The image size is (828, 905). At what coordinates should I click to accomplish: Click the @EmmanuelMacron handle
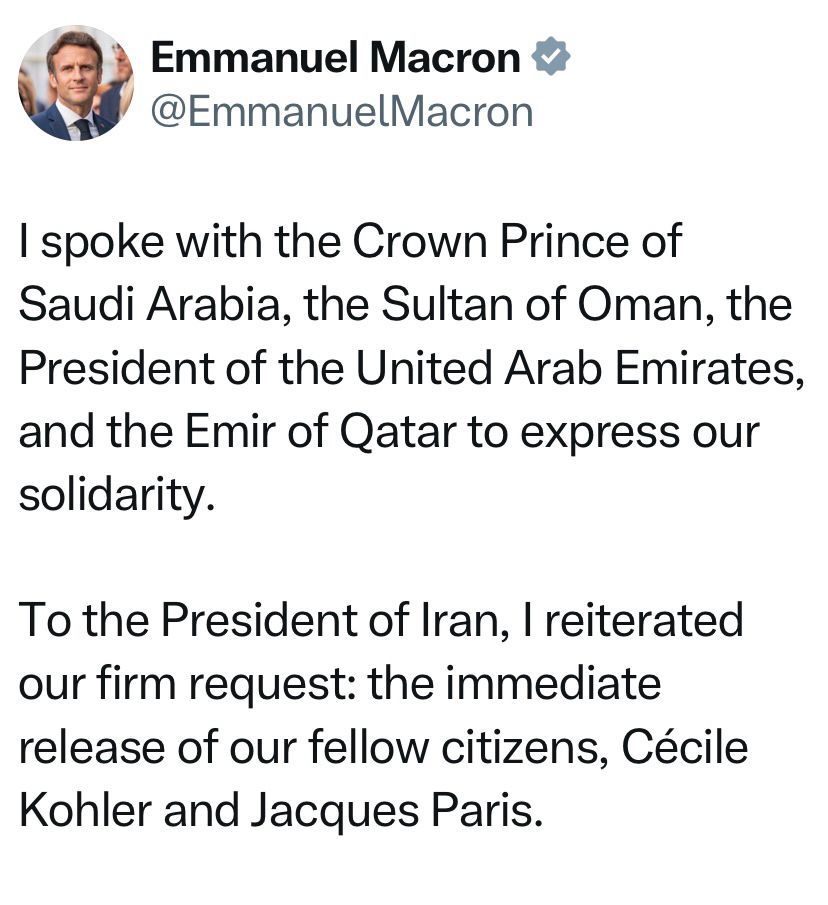tap(342, 113)
